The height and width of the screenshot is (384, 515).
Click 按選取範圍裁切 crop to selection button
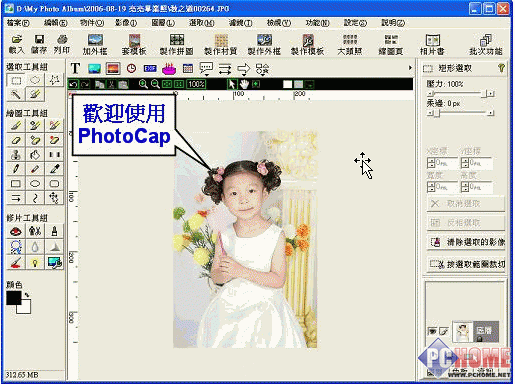[466, 264]
